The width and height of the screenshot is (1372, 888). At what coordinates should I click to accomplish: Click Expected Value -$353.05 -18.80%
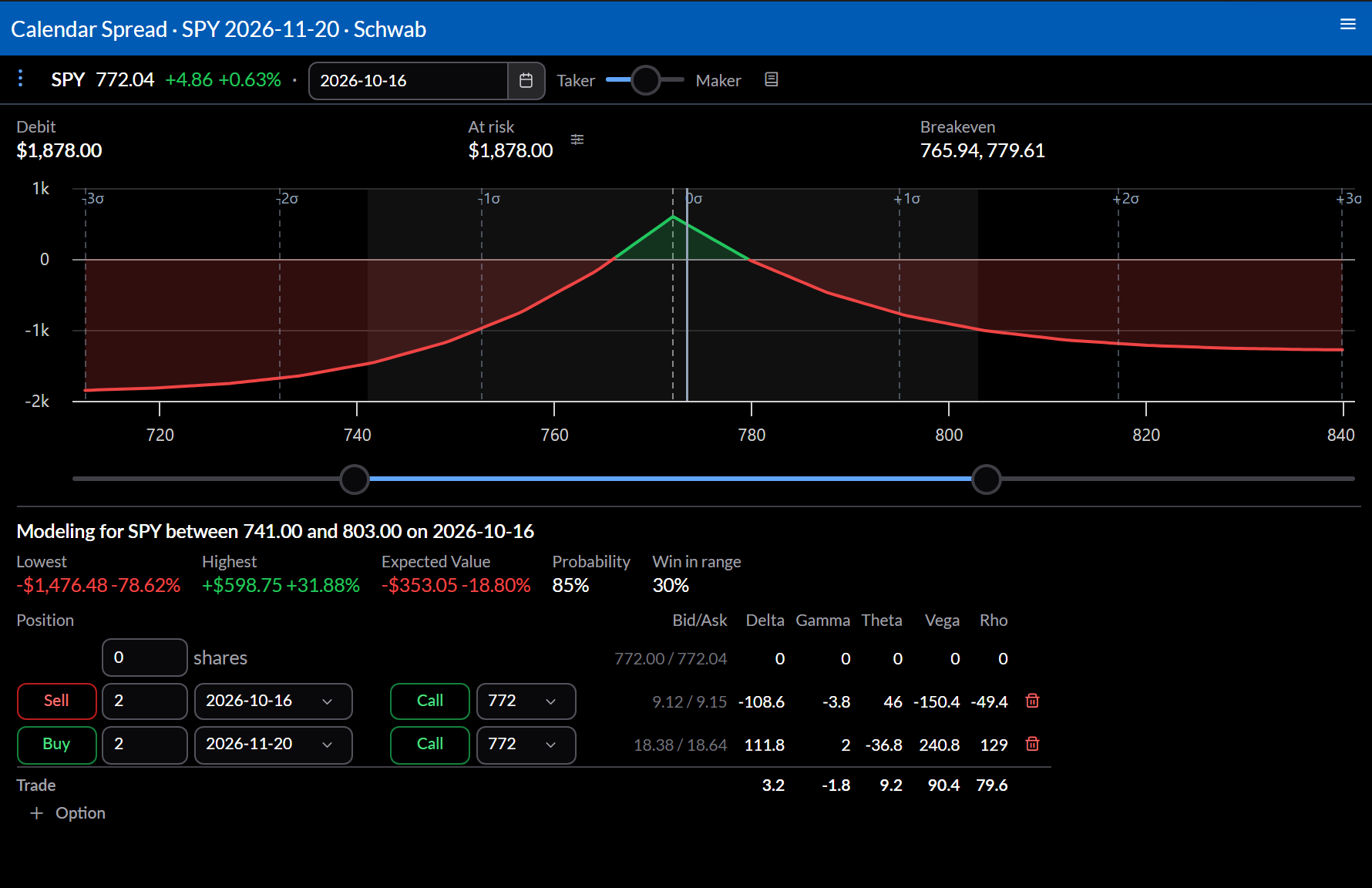(456, 585)
